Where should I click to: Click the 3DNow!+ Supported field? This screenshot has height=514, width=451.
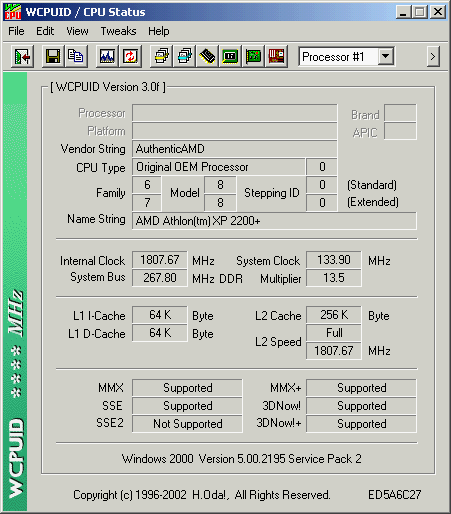pyautogui.click(x=361, y=424)
